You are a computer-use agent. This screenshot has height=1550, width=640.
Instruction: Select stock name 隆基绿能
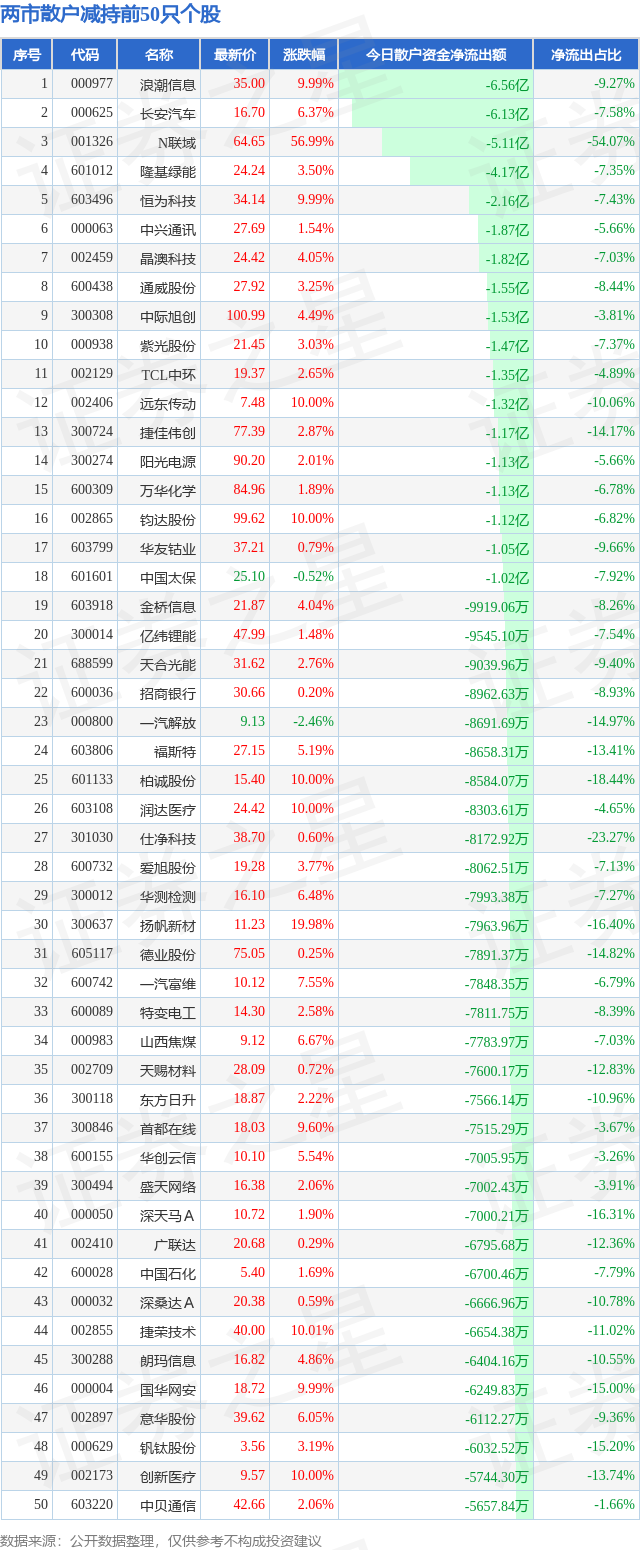point(168,171)
